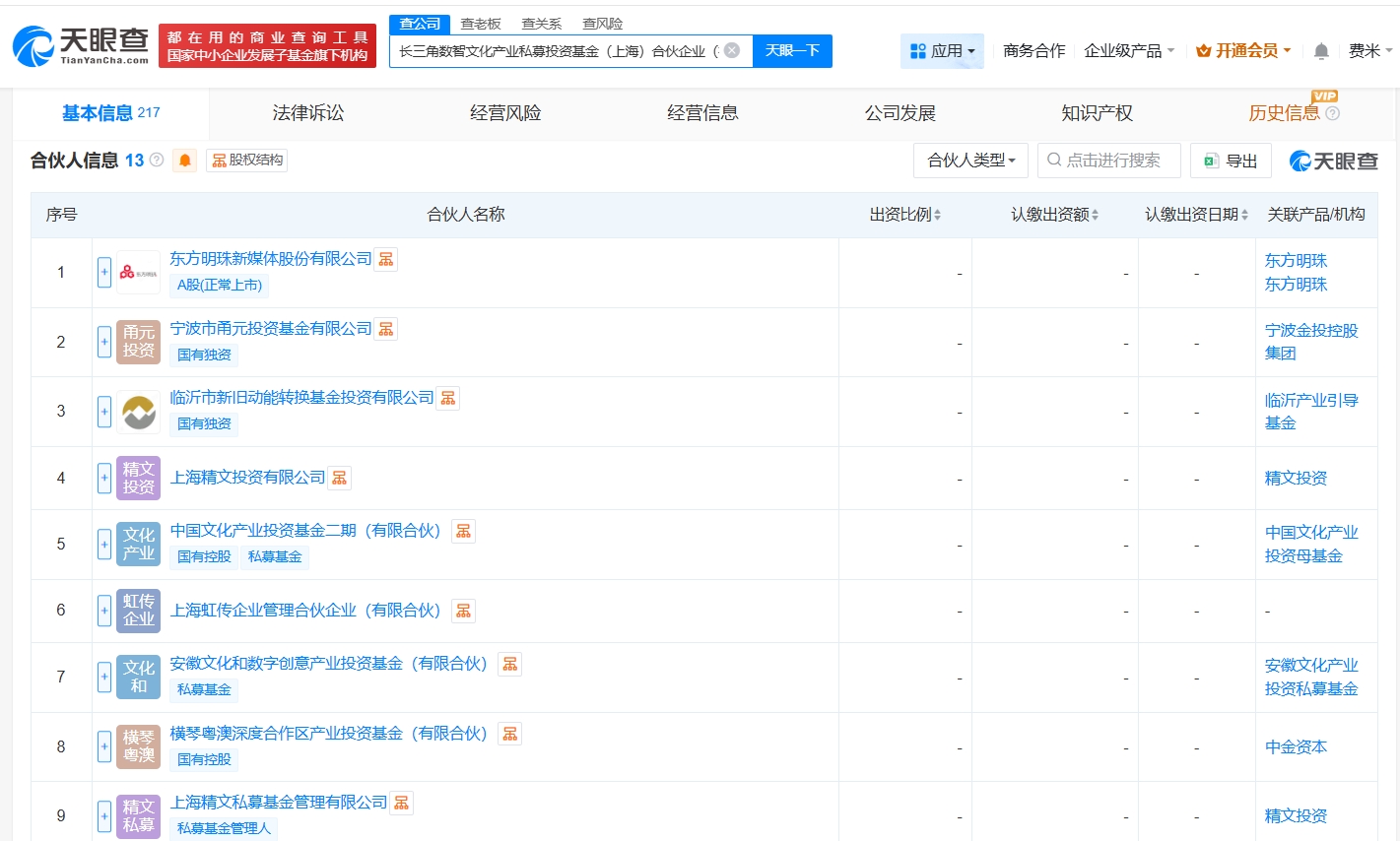The image size is (1400, 841).
Task: Expand row 7 安徽文化 plus toggle
Action: click(x=104, y=678)
